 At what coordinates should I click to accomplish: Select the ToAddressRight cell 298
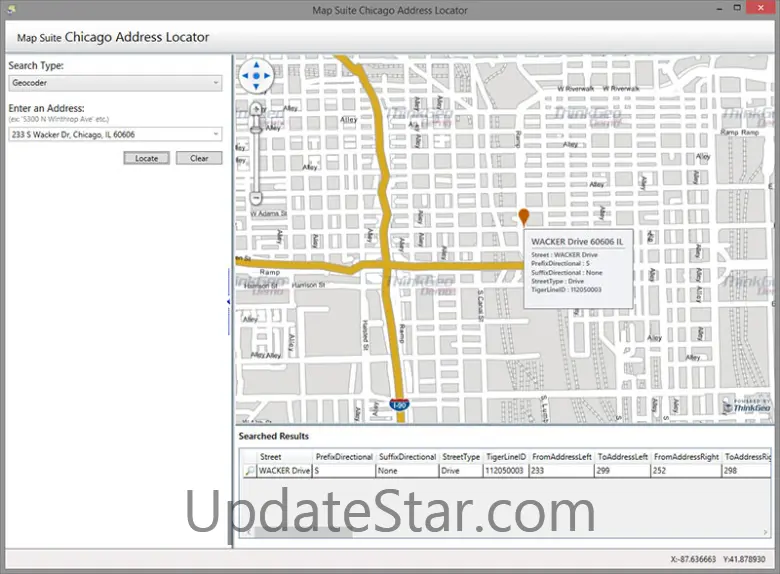tap(746, 471)
